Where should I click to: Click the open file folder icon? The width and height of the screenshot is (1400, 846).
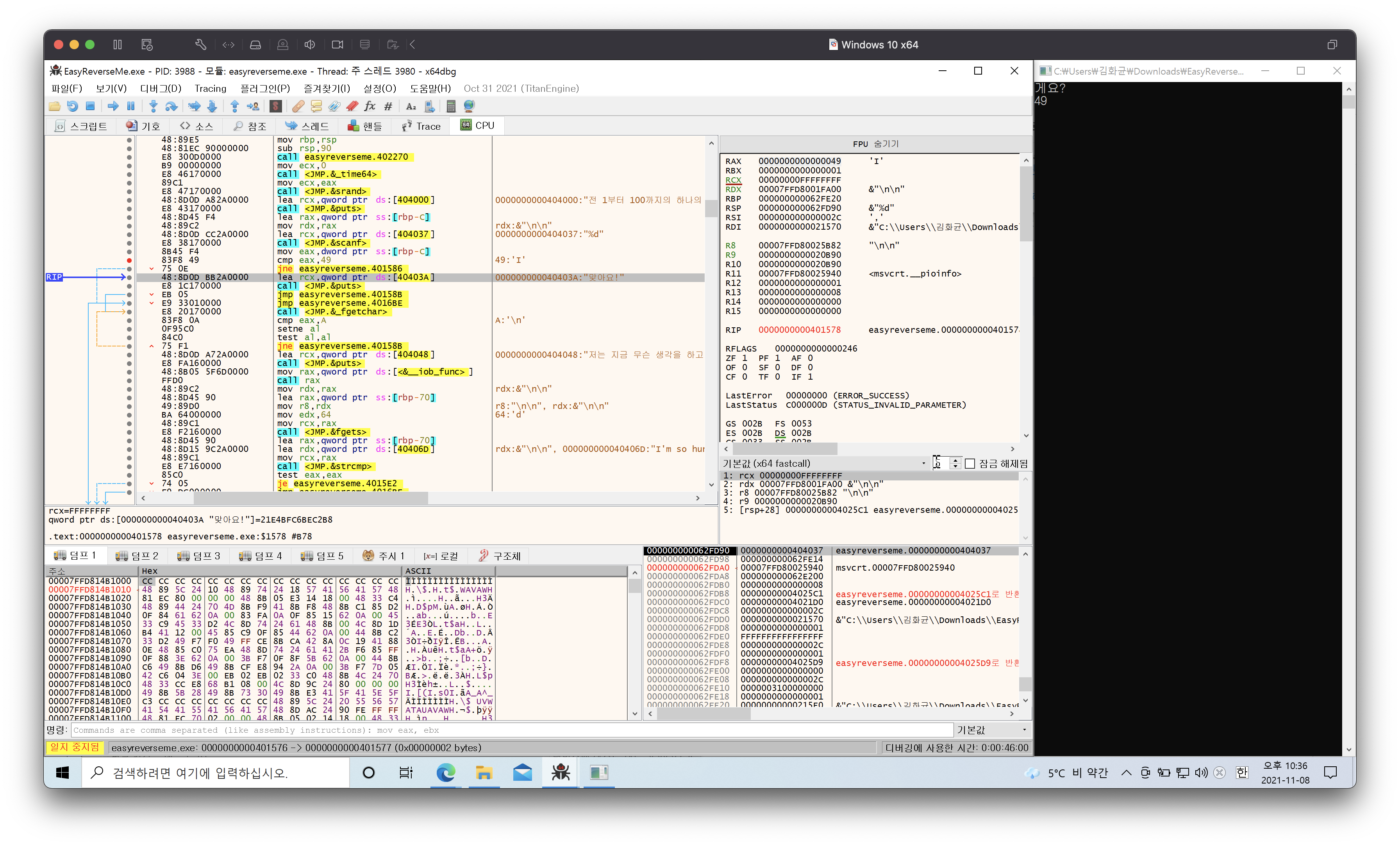tap(55, 106)
